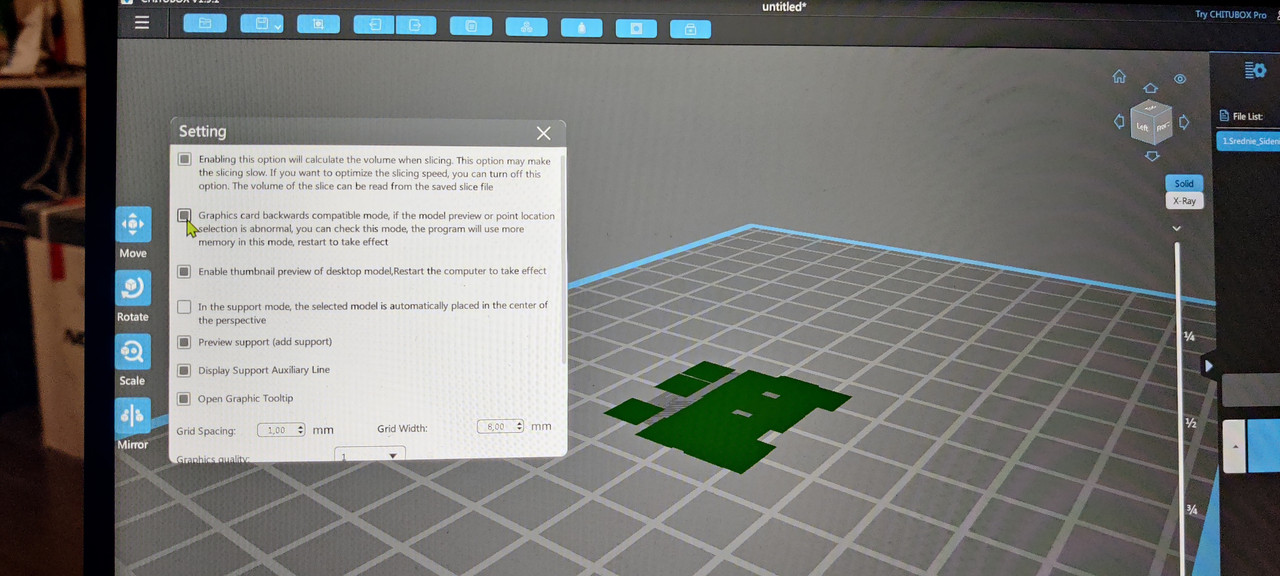Select the Mirror tool
1280x576 pixels.
(133, 416)
